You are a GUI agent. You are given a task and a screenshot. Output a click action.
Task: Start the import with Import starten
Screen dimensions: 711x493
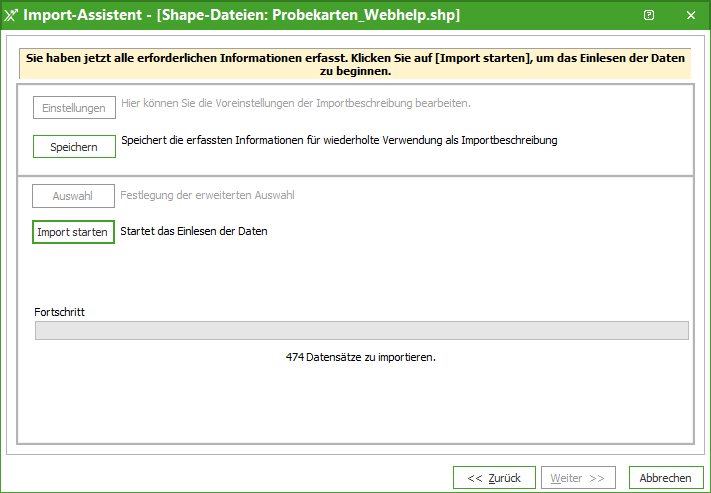click(x=73, y=232)
